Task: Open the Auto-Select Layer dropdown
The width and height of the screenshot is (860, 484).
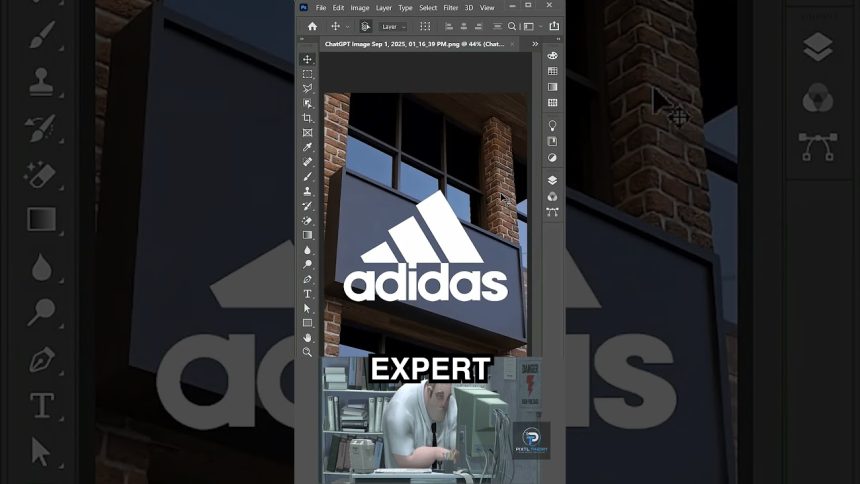Action: [393, 26]
